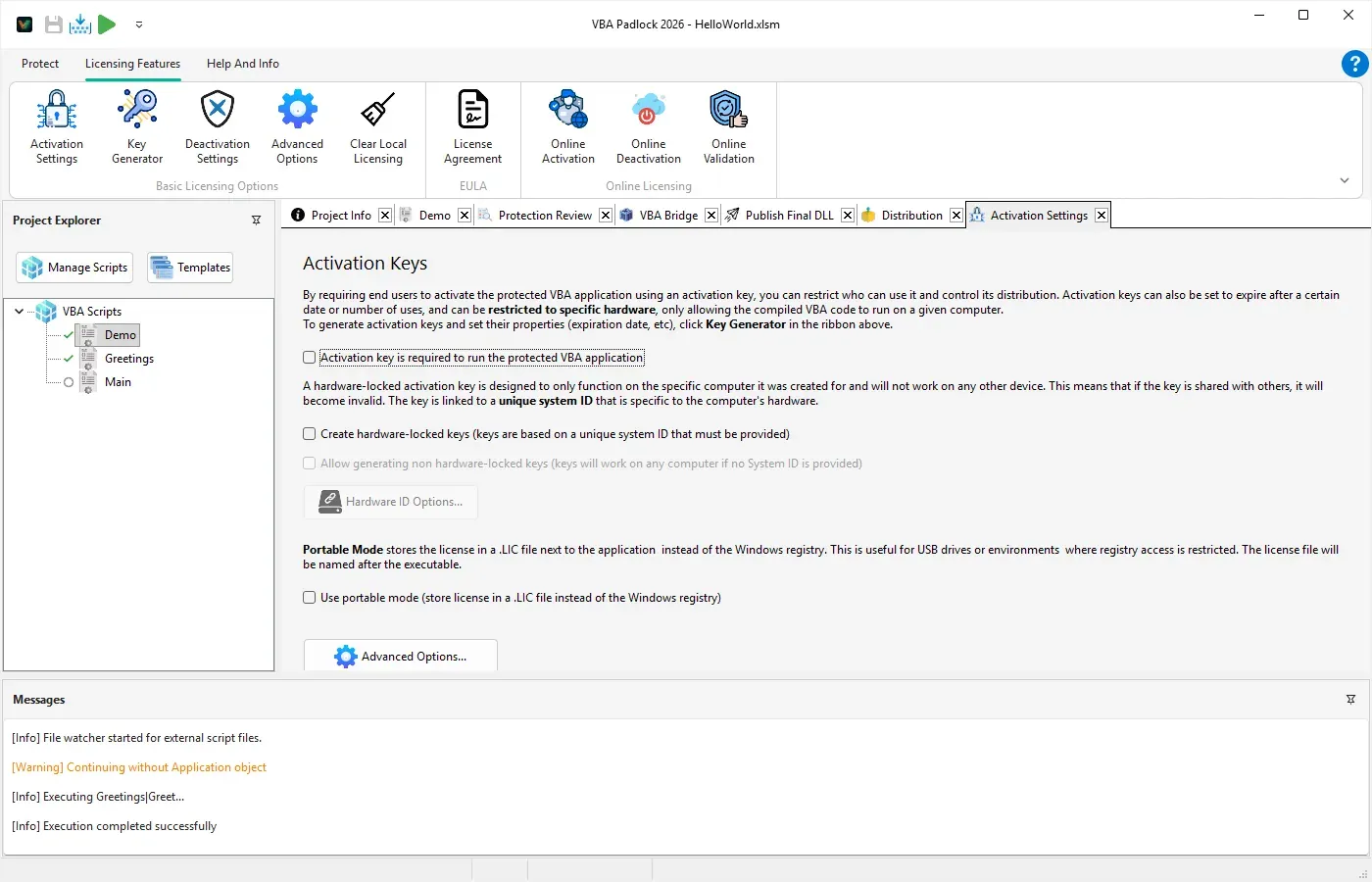Collapse the ribbon with the chevron
This screenshot has height=882, width=1372.
pyautogui.click(x=1345, y=180)
